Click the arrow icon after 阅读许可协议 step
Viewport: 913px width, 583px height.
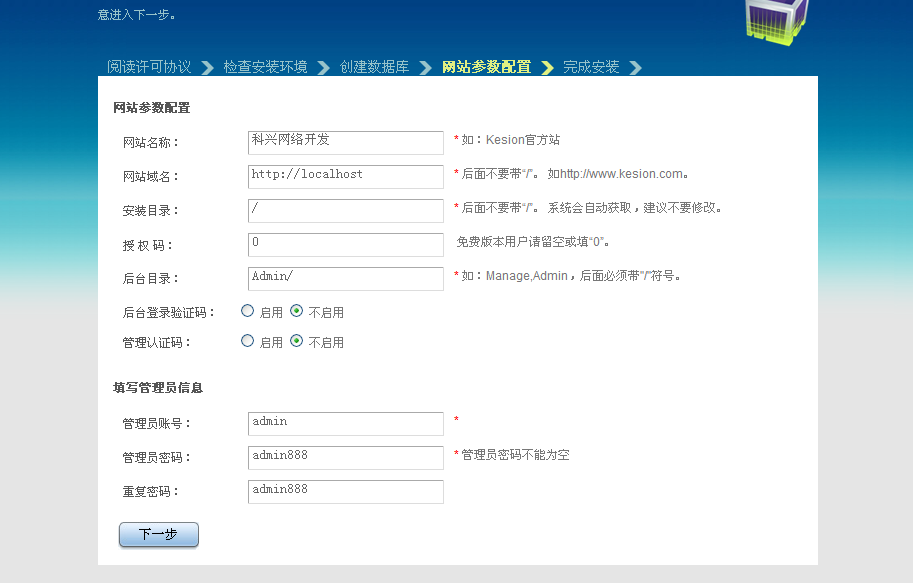click(x=207, y=68)
